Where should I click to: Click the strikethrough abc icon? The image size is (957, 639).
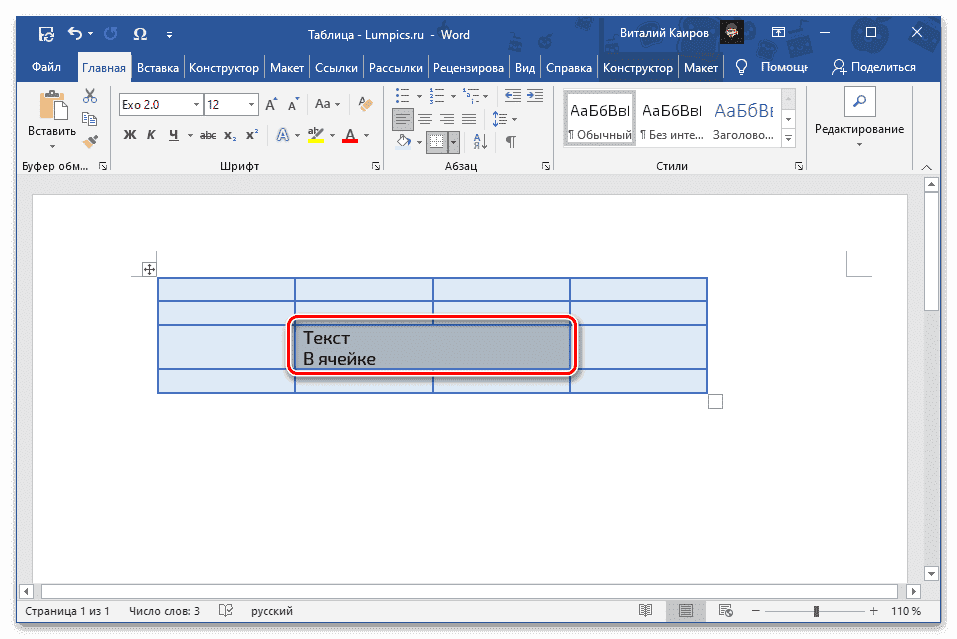pyautogui.click(x=210, y=134)
